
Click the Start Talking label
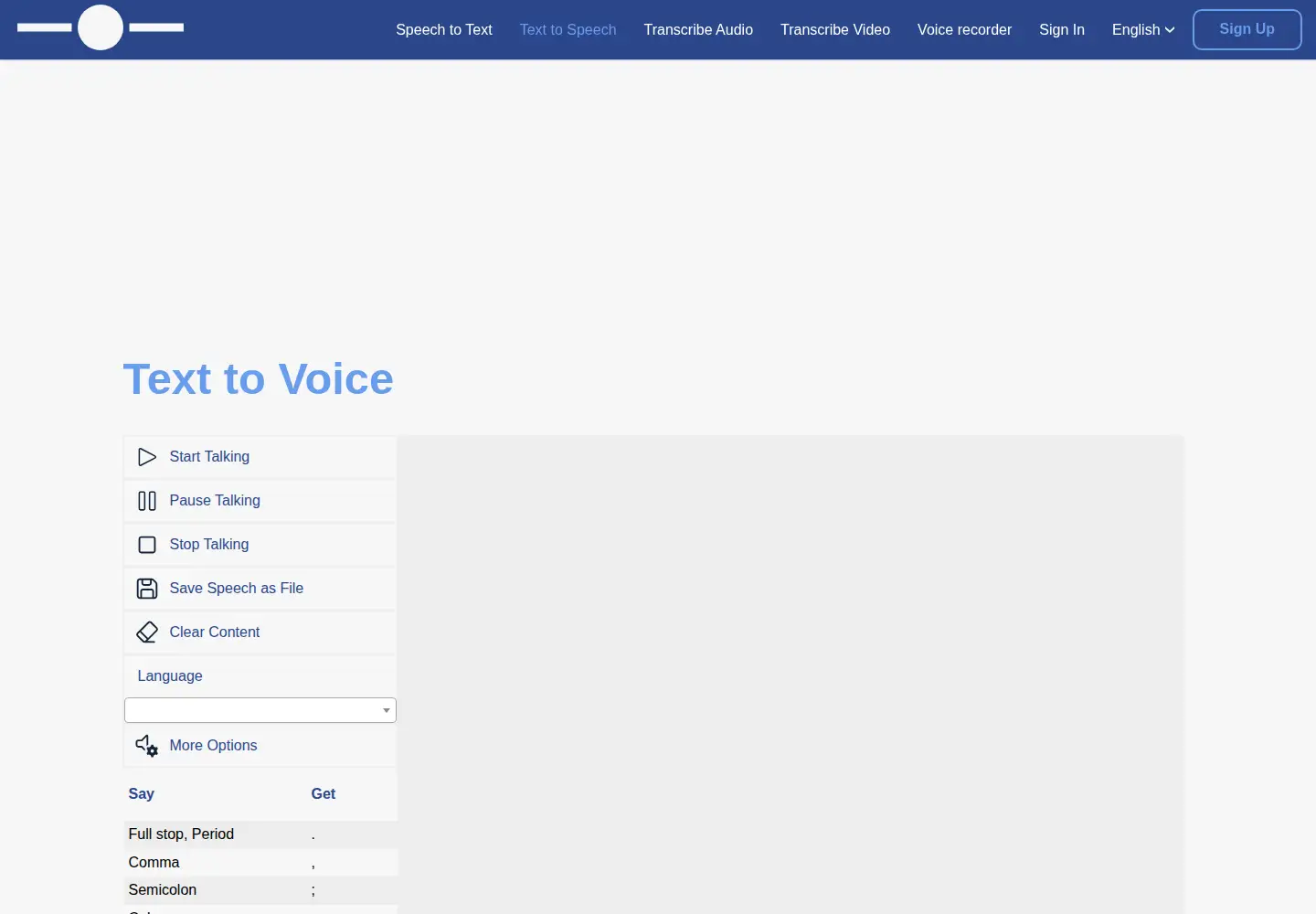pyautogui.click(x=209, y=457)
